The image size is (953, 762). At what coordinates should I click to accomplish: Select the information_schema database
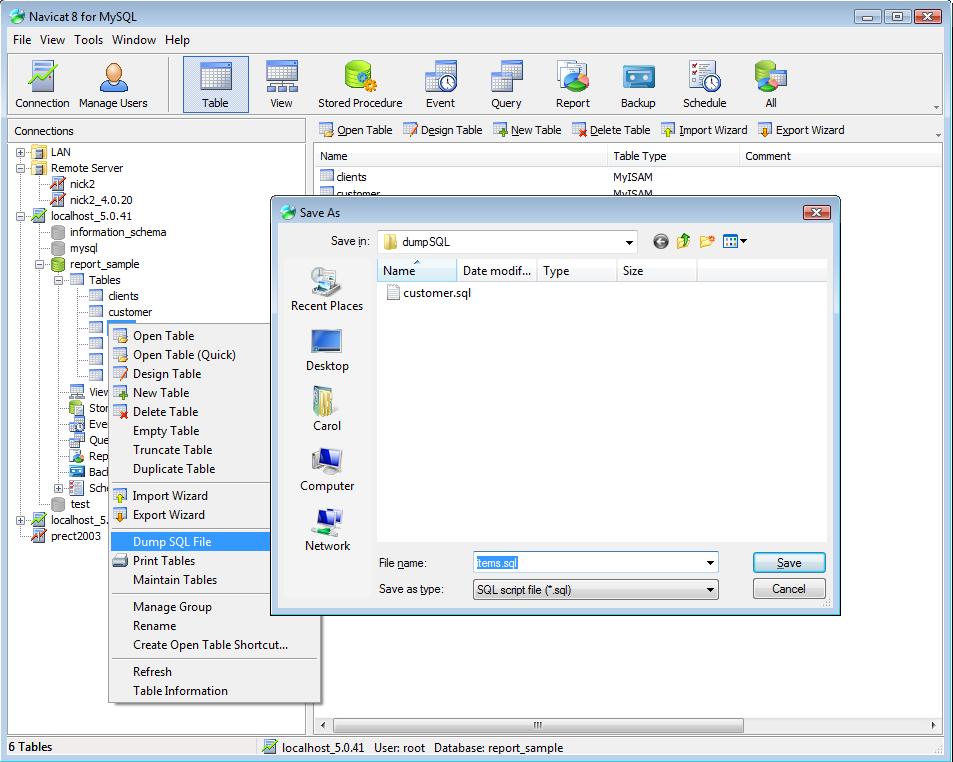tap(118, 232)
